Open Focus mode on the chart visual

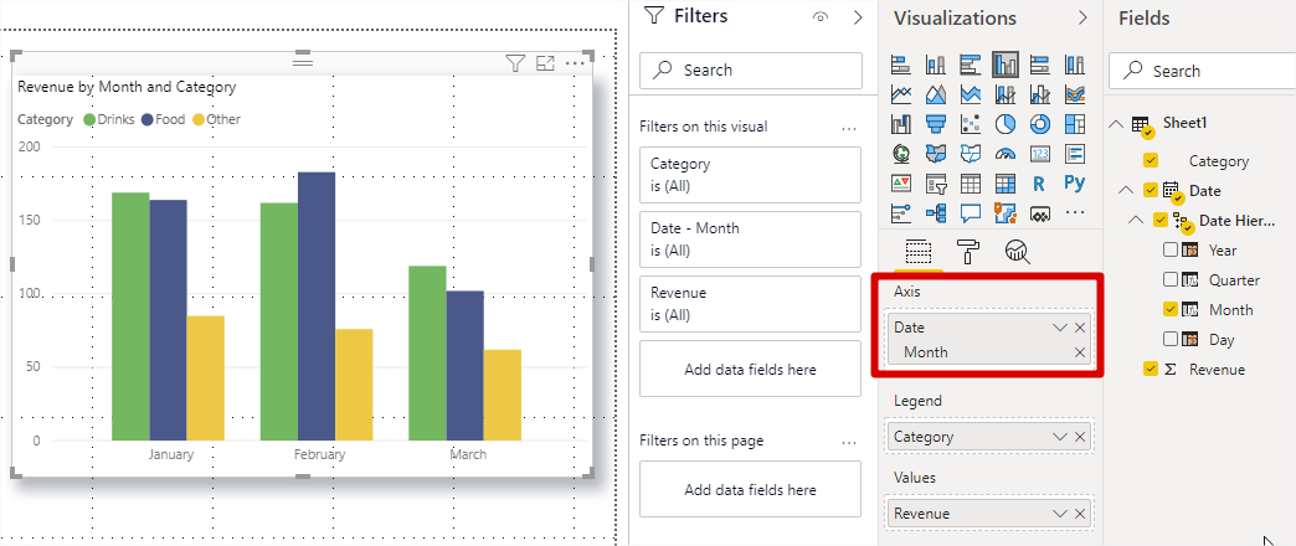coord(545,63)
